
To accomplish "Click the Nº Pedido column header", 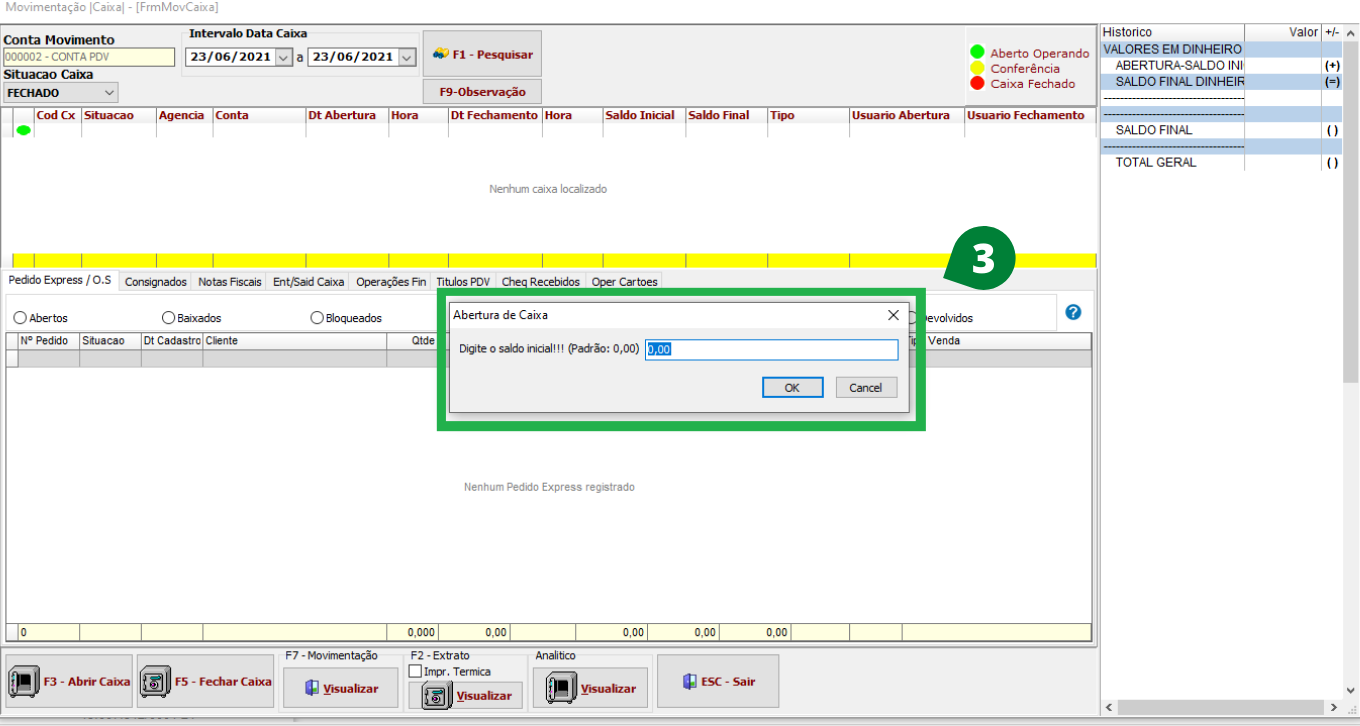I will pyautogui.click(x=48, y=341).
